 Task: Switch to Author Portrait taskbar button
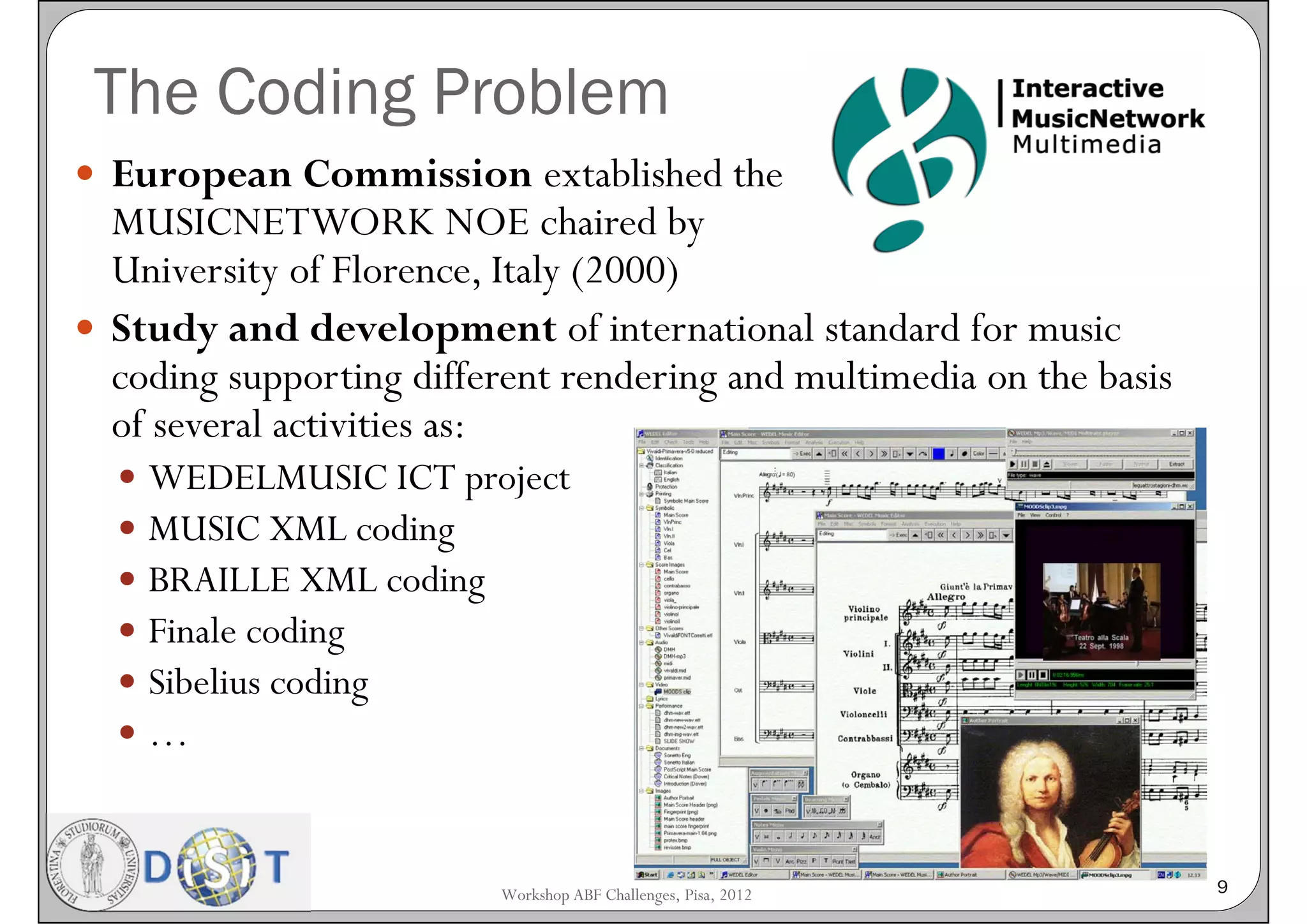(x=969, y=874)
